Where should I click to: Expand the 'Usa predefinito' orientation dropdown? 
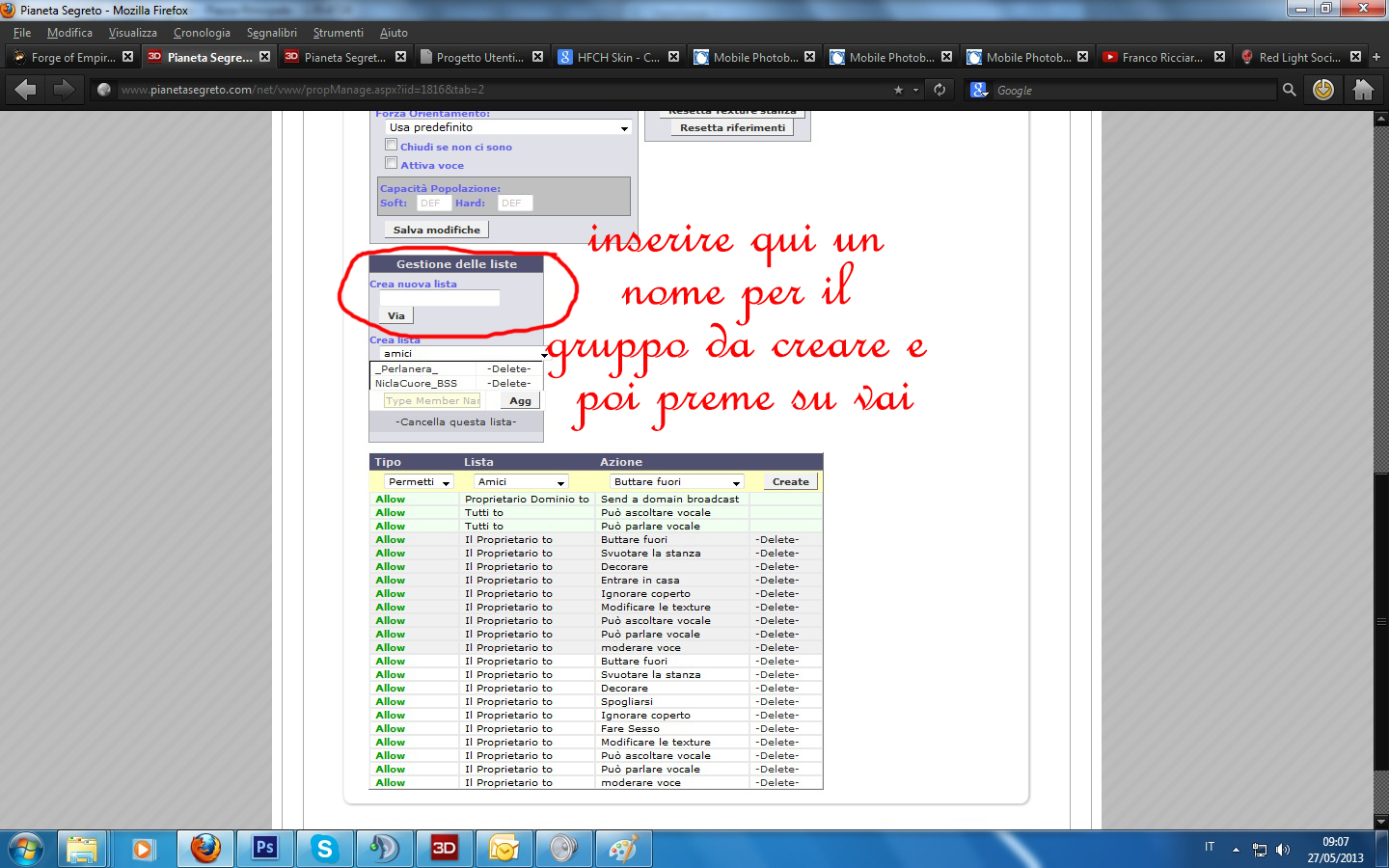tap(508, 127)
